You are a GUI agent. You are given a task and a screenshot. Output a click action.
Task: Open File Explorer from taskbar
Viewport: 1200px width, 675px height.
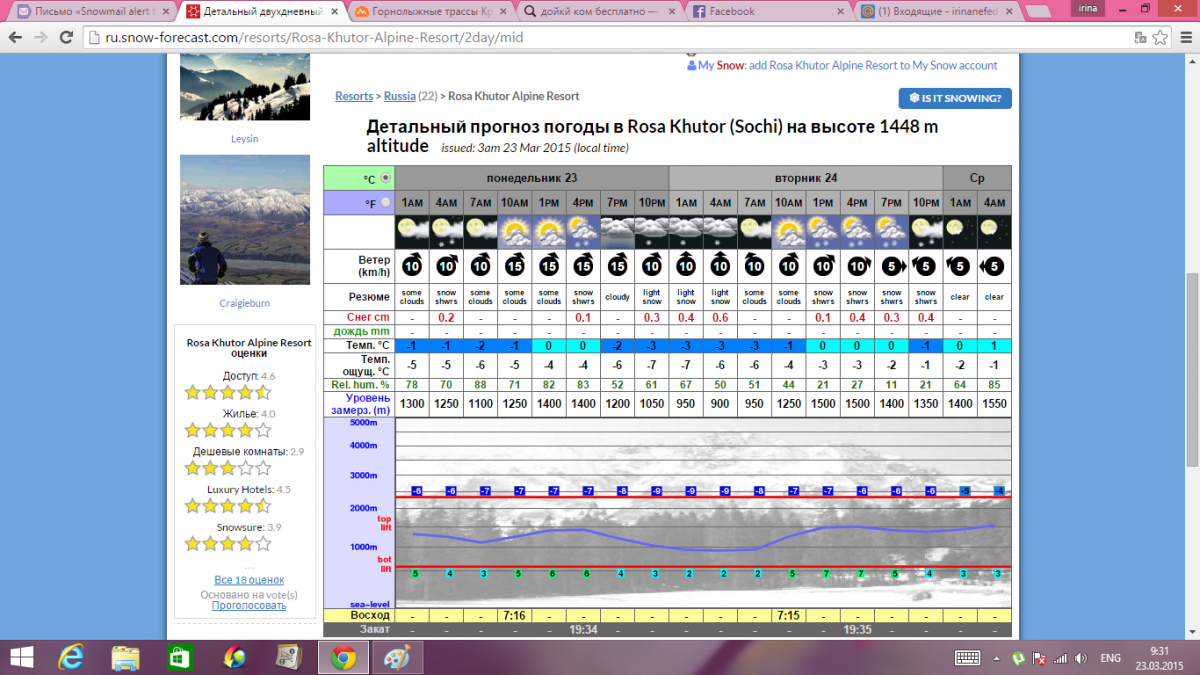[x=126, y=657]
